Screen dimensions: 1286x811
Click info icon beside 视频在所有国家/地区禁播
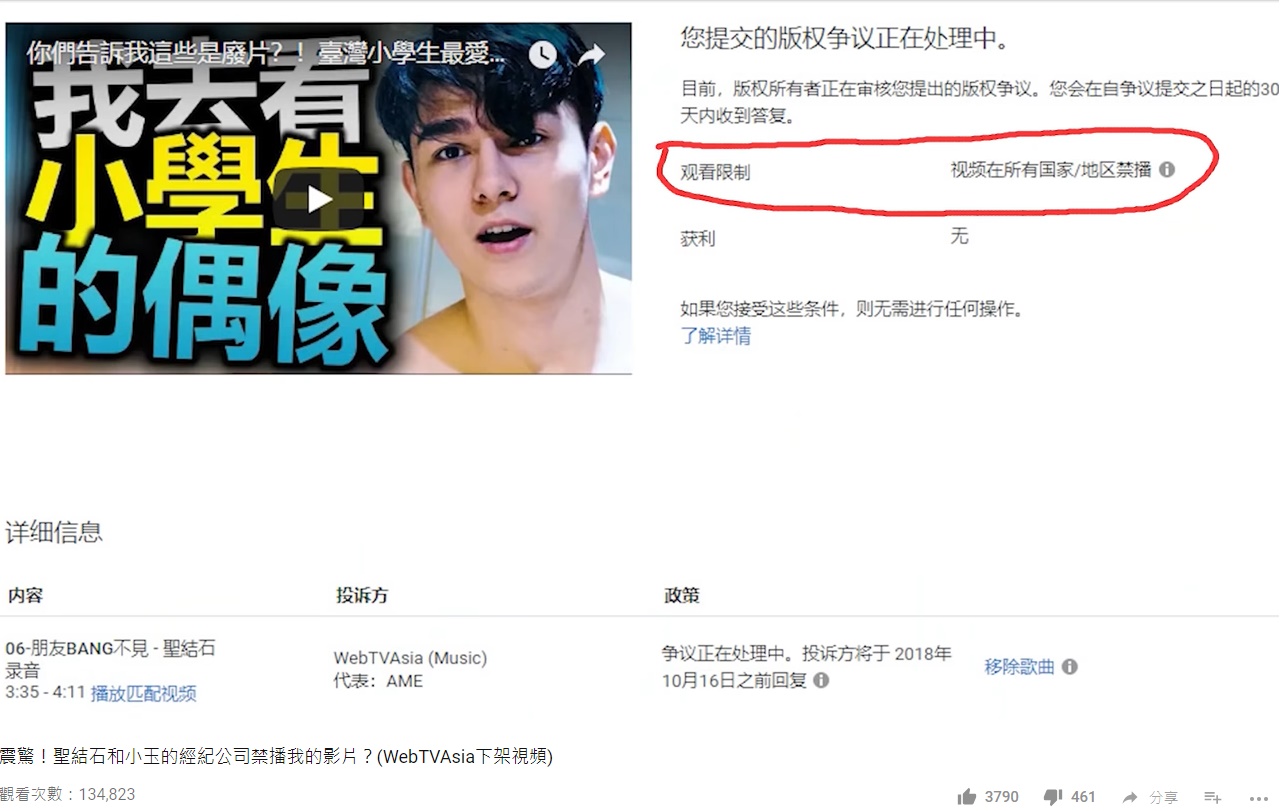click(1166, 170)
